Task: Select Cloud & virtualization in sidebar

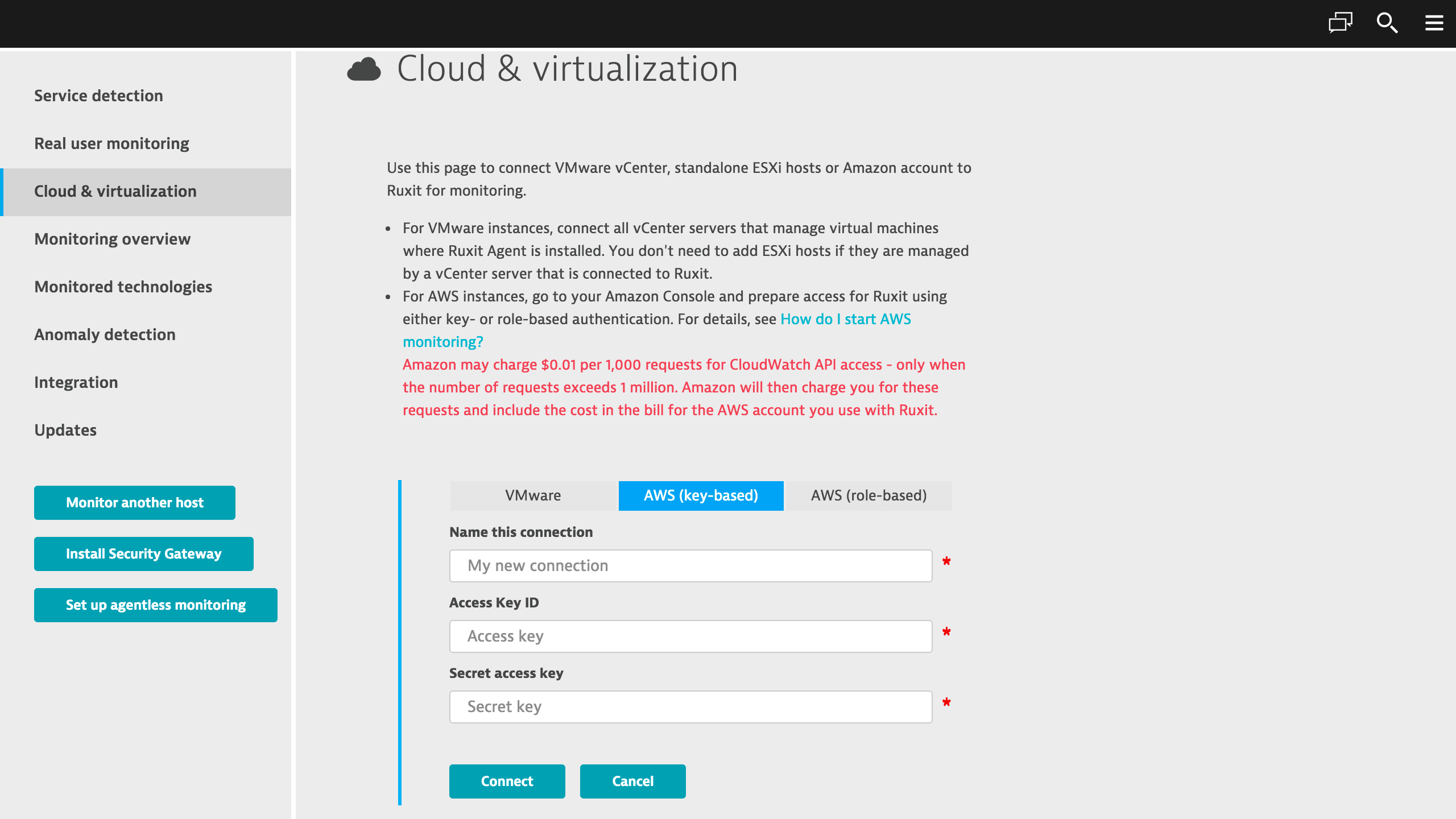Action: point(146,191)
